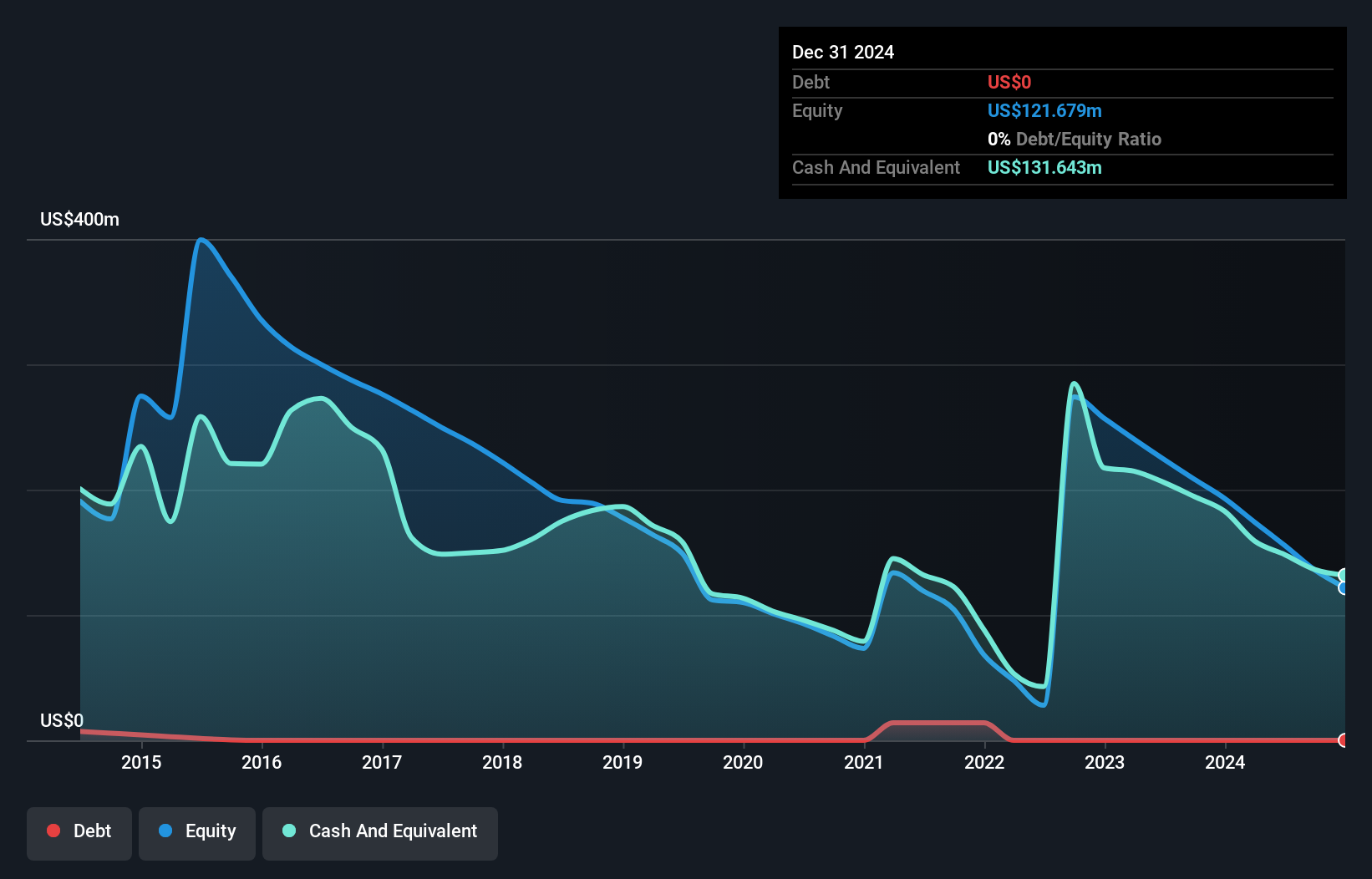The width and height of the screenshot is (1372, 879).
Task: Toggle the Equity series legend button
Action: pos(197,833)
